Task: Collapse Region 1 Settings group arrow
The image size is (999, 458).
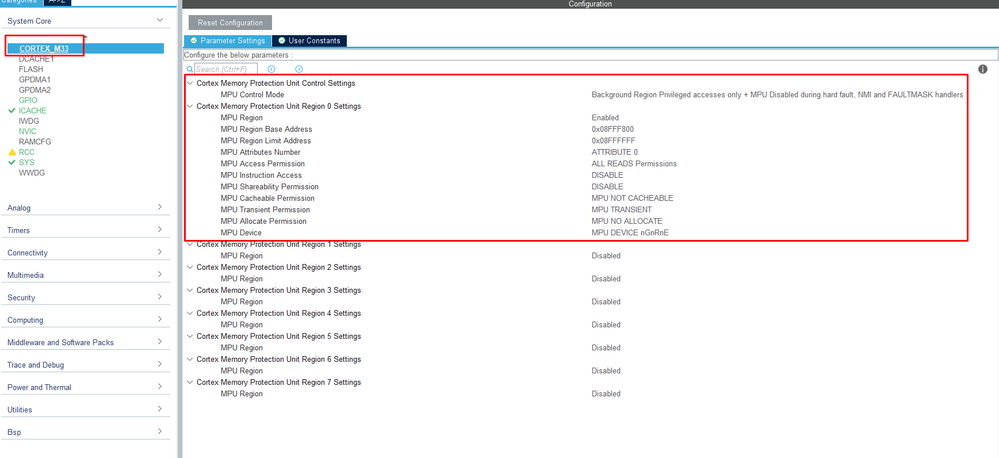Action: click(190, 244)
